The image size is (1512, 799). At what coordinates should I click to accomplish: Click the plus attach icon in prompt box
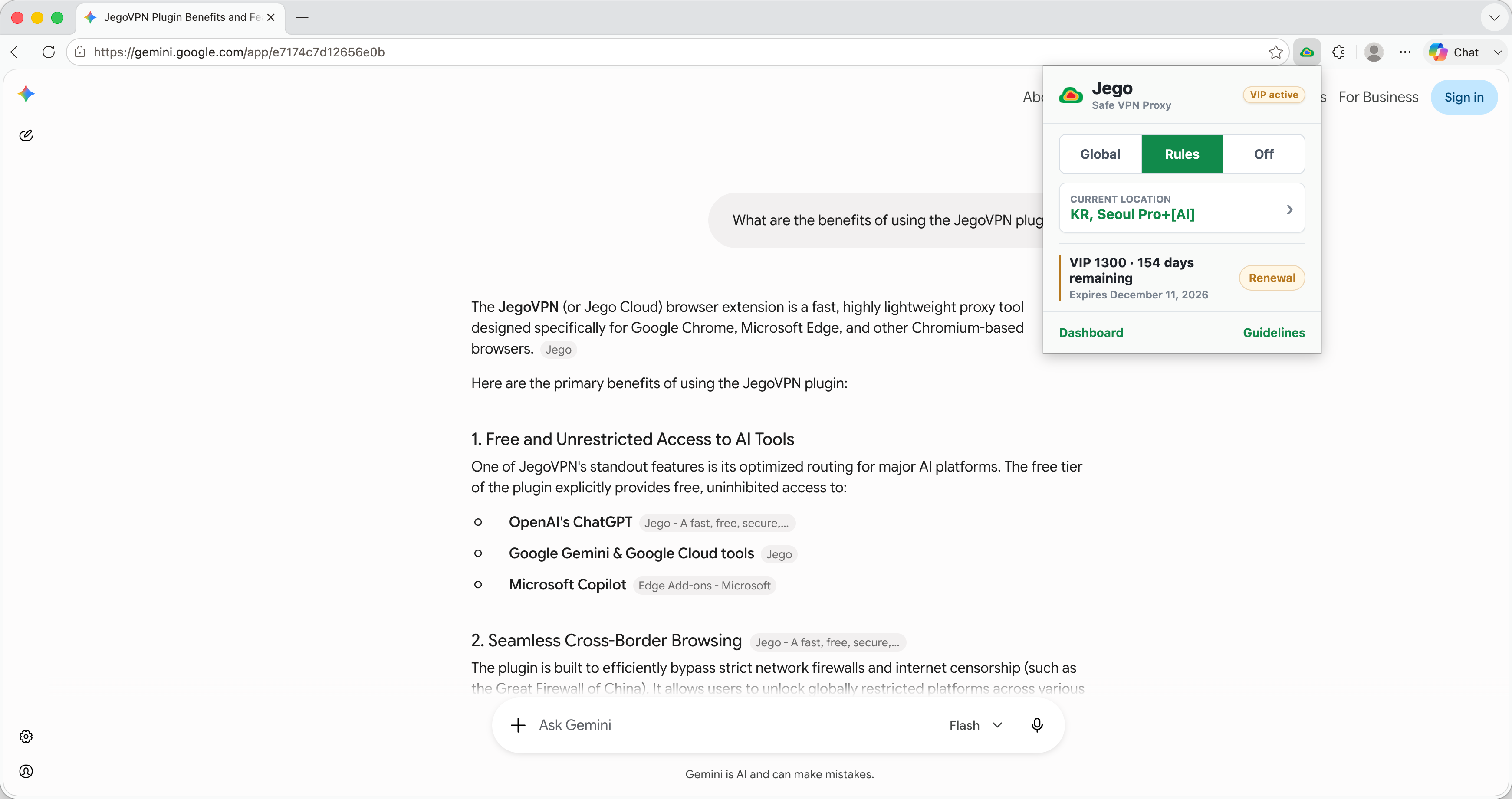(518, 725)
